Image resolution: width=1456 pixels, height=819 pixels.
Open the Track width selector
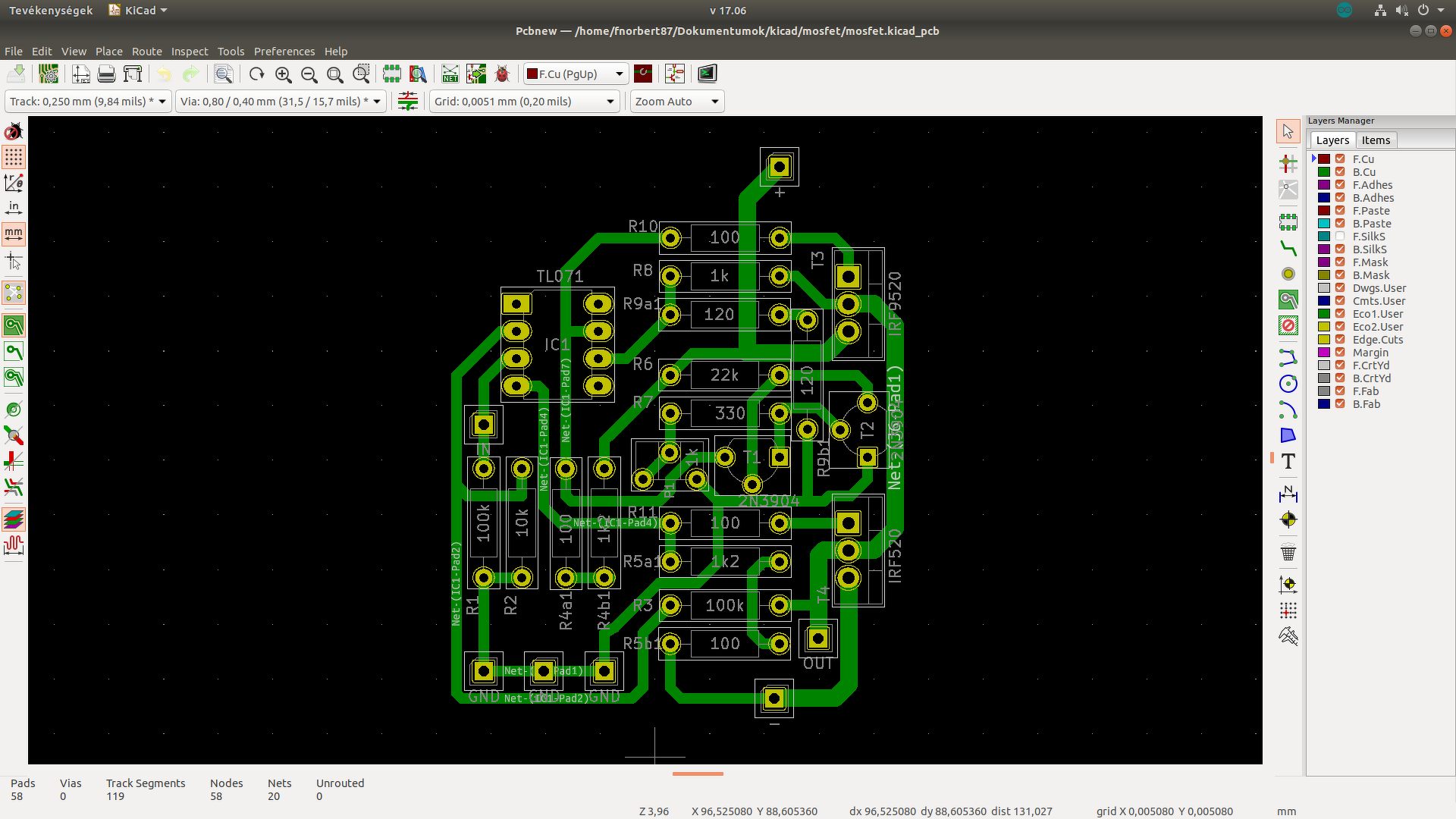click(x=88, y=102)
